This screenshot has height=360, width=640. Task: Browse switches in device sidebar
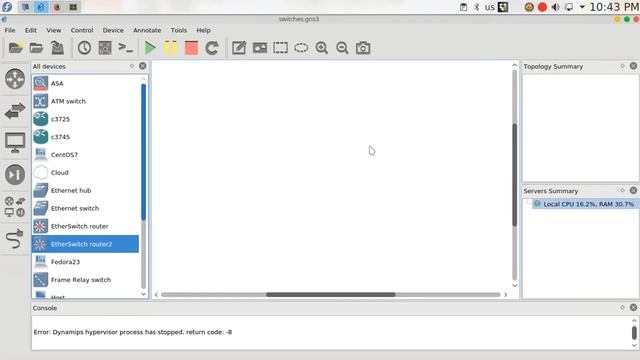click(15, 111)
